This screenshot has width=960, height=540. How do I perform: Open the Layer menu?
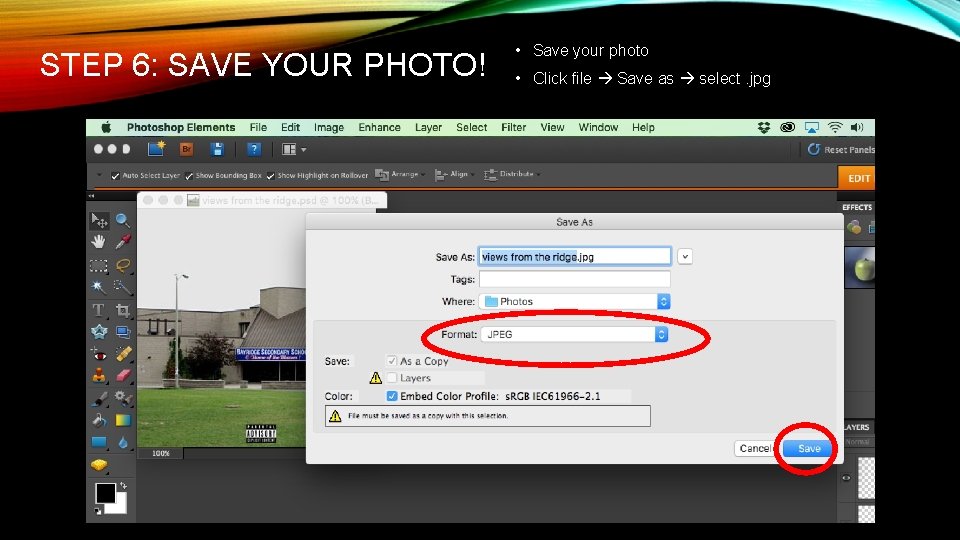point(428,127)
